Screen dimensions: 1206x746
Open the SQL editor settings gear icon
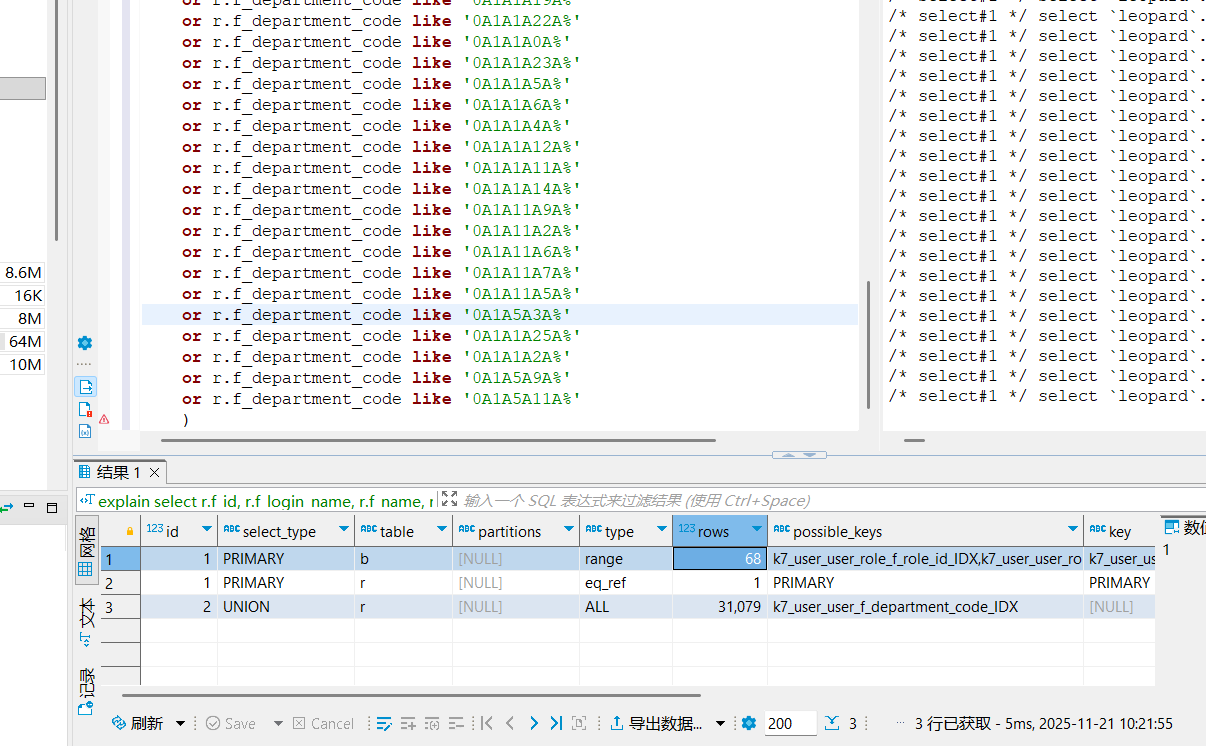pyautogui.click(x=85, y=343)
